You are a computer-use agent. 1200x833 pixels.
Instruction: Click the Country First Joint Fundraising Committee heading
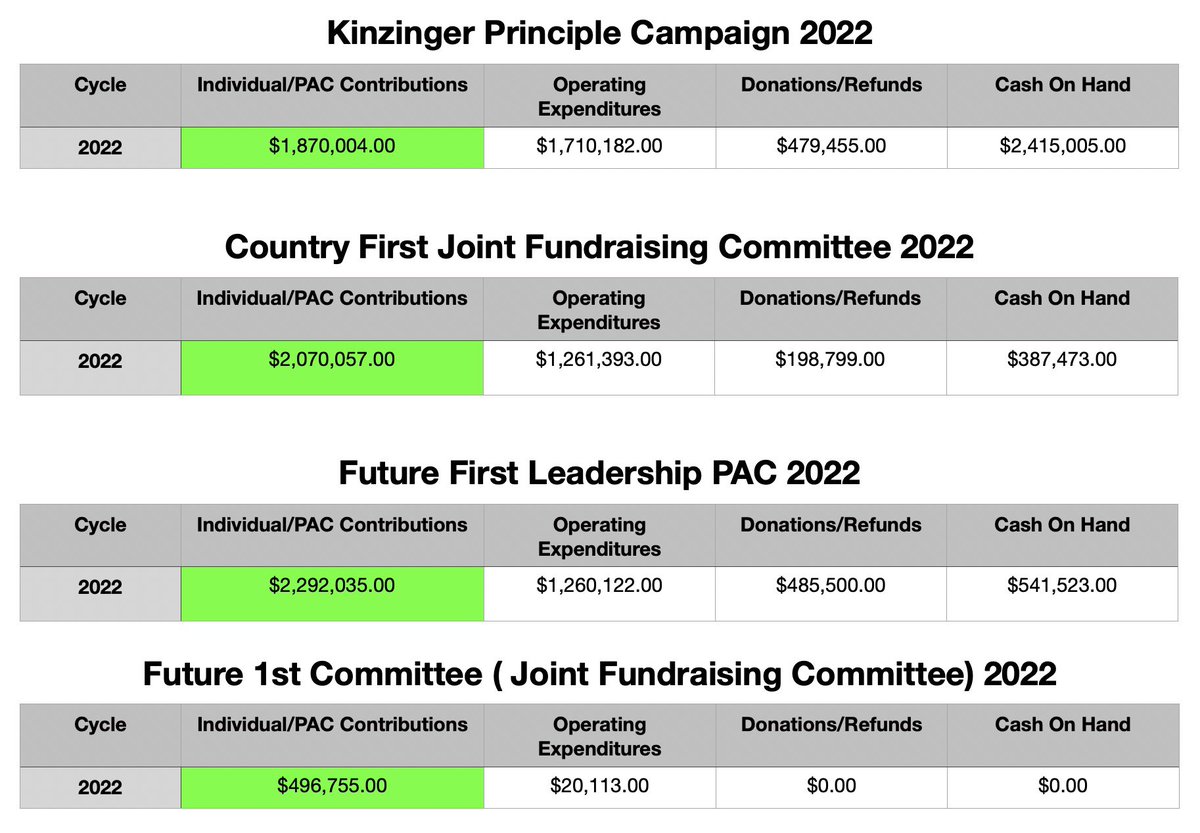600,246
